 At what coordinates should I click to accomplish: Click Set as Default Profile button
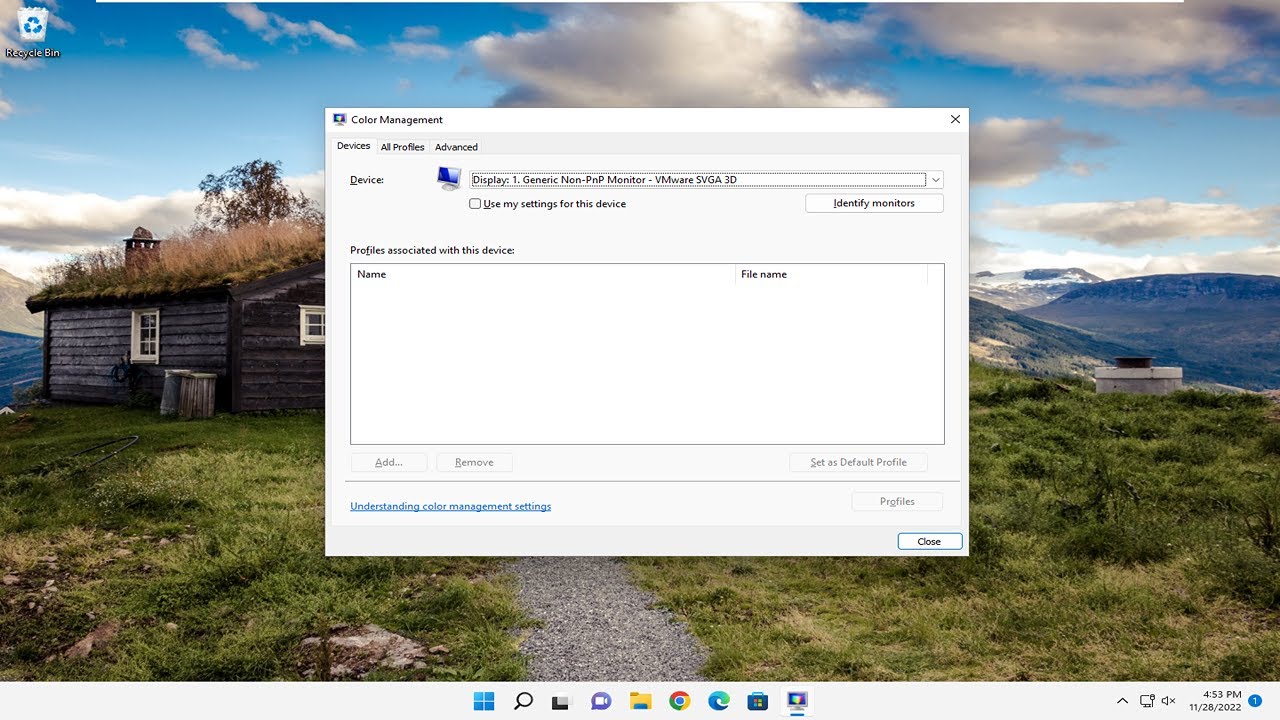tap(858, 462)
